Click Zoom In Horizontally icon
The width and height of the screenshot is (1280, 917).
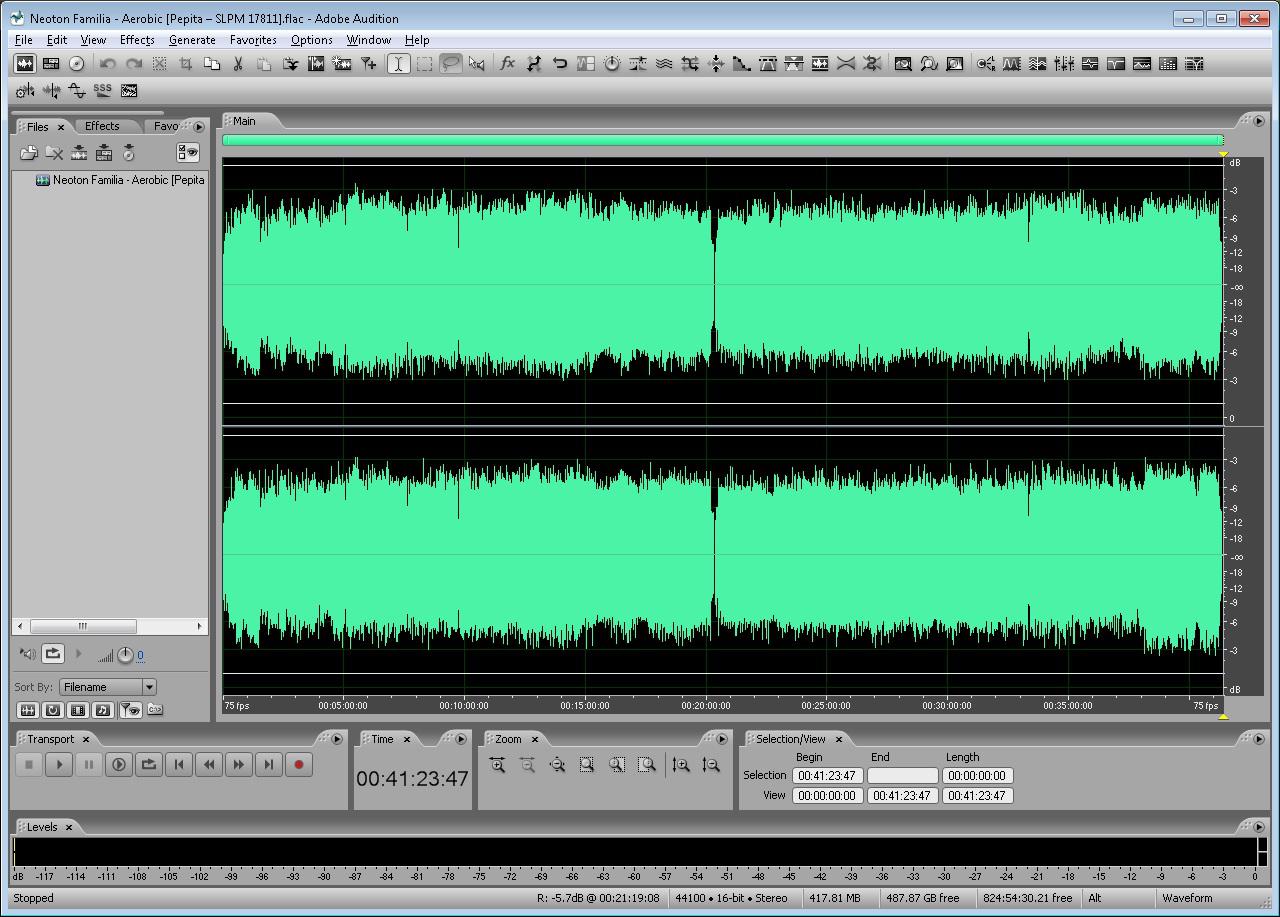[x=497, y=765]
